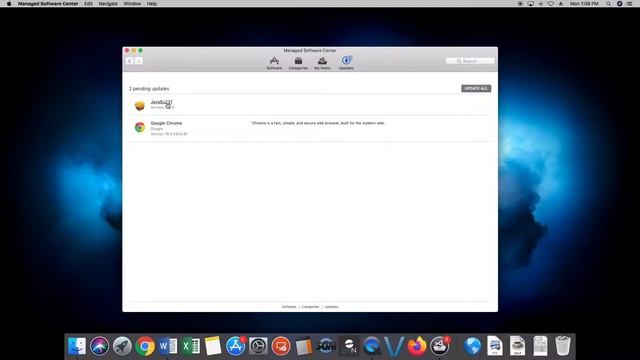Viewport: 640px width, 360px height.
Task: Click the menu bar clock
Action: pyautogui.click(x=584, y=4)
